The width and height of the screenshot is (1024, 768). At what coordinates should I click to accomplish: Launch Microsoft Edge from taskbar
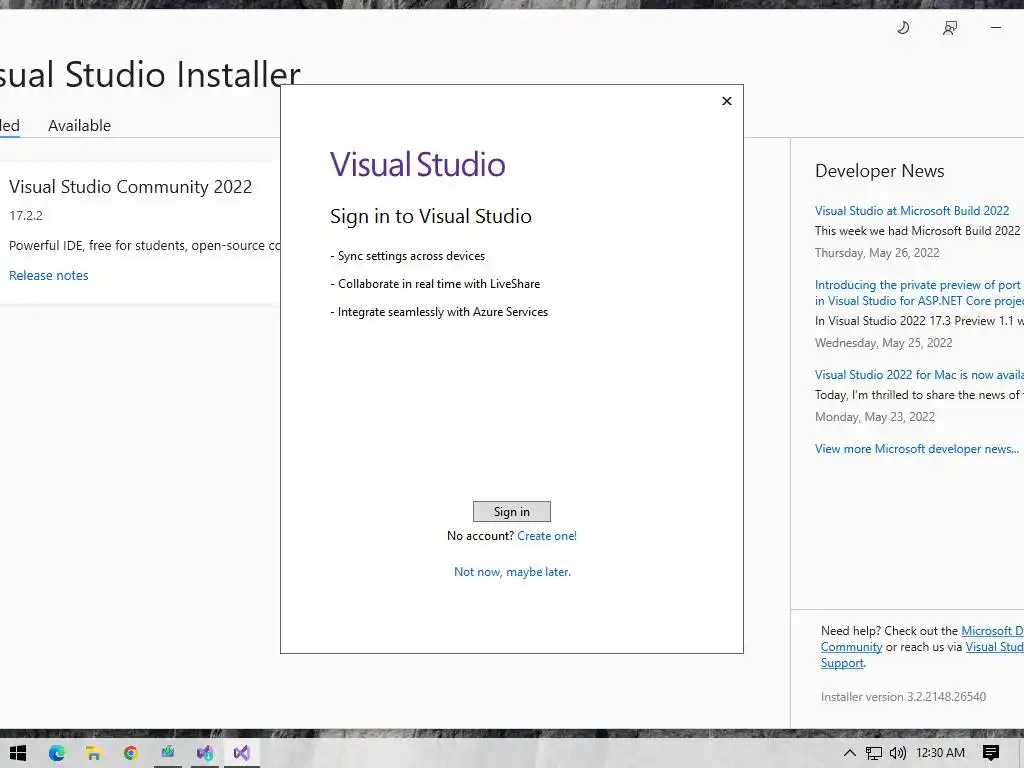tap(57, 753)
